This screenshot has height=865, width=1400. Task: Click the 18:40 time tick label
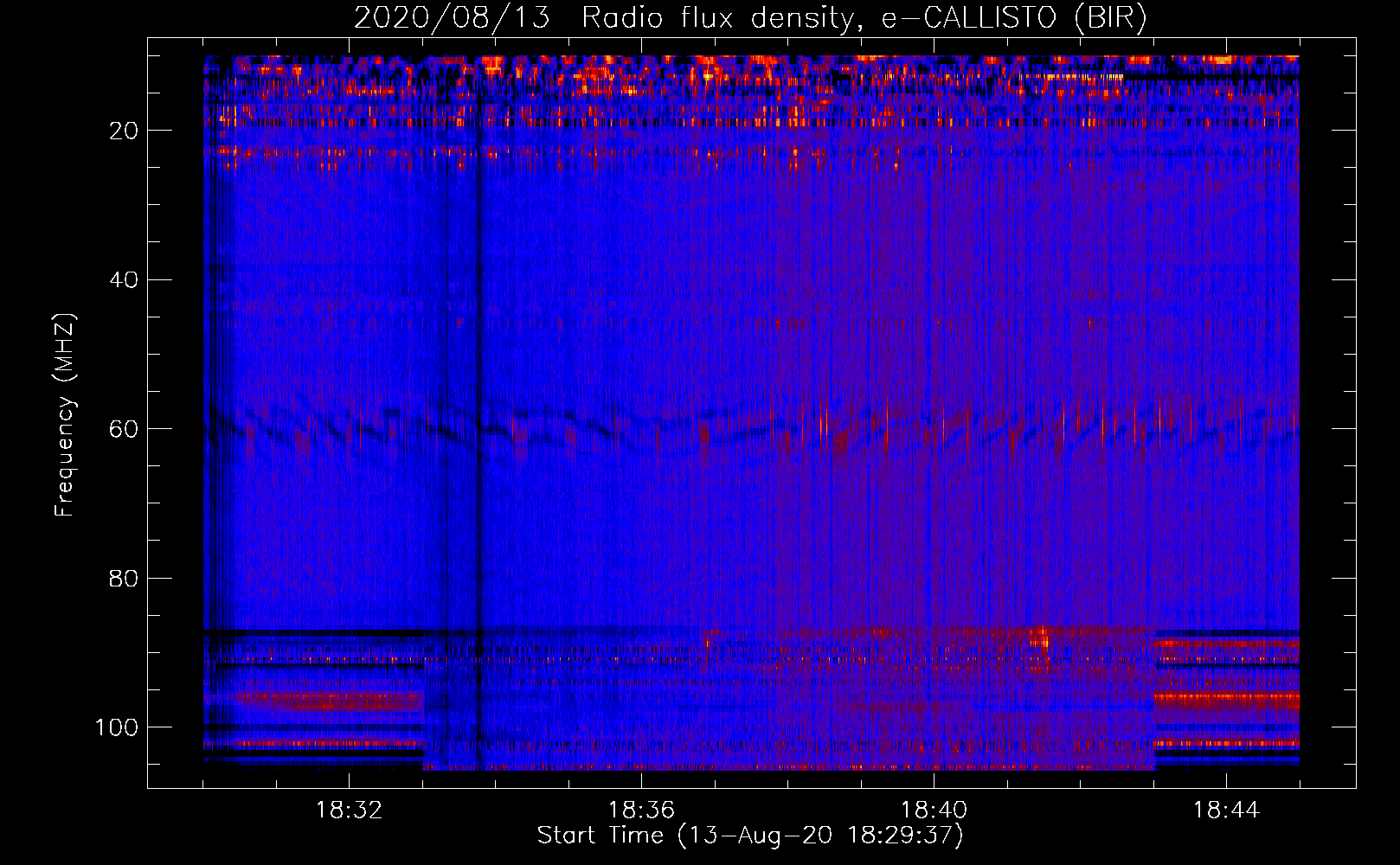934,811
